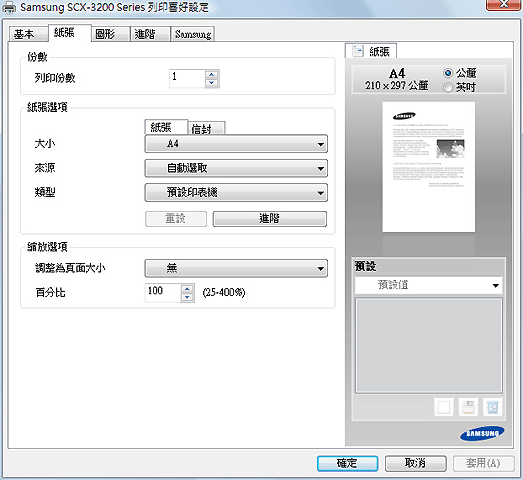Viewport: 523px width, 480px height.
Task: Decrease the print copies count
Action: tap(211, 83)
